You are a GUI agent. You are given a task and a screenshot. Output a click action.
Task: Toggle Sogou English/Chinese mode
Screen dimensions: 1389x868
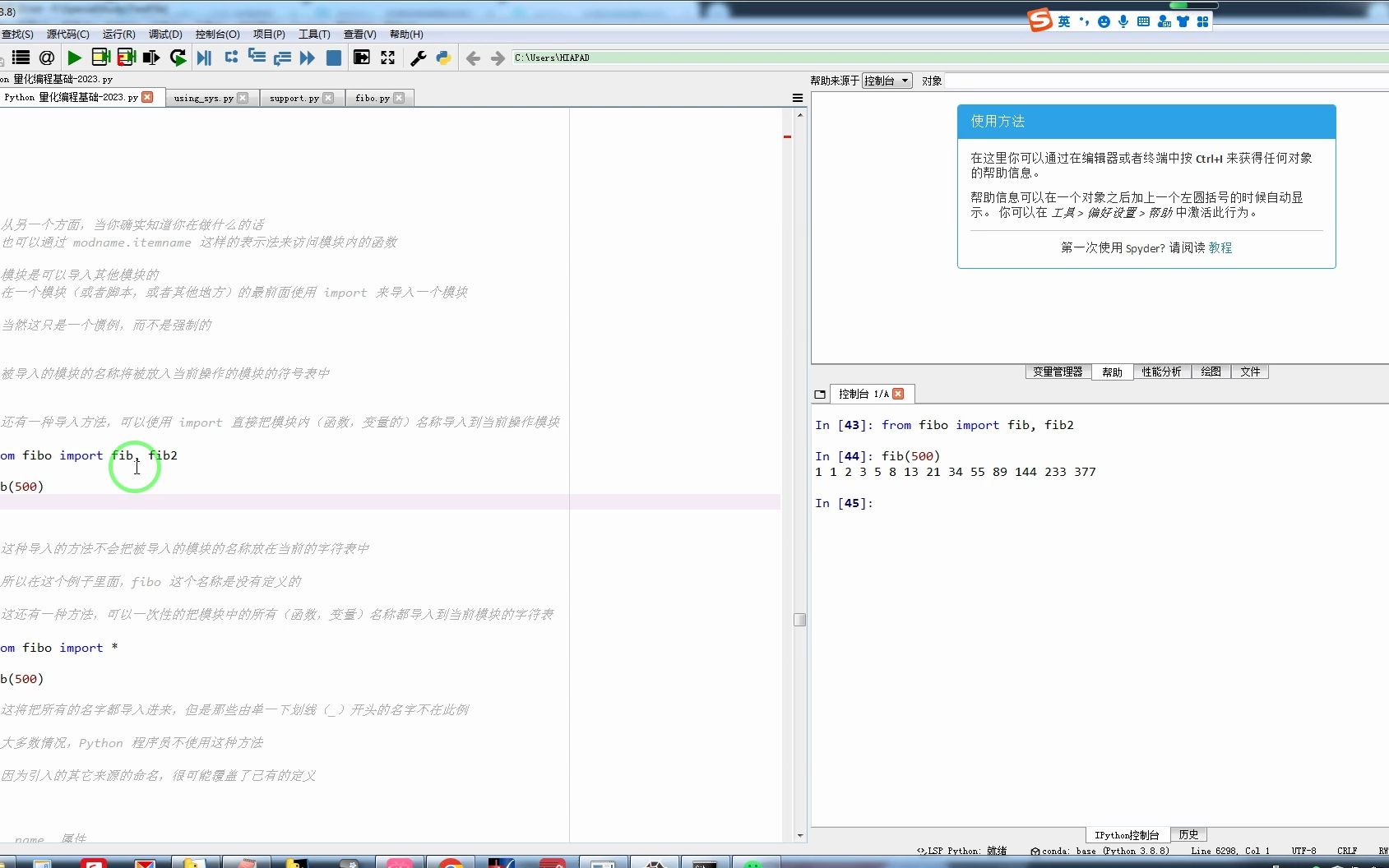[x=1064, y=21]
